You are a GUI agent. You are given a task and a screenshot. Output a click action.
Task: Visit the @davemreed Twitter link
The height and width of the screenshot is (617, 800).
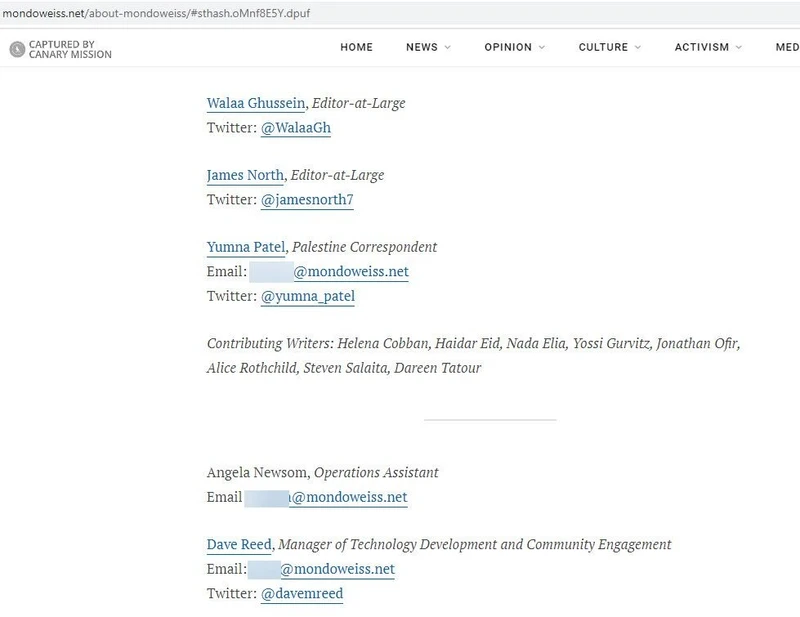[302, 594]
